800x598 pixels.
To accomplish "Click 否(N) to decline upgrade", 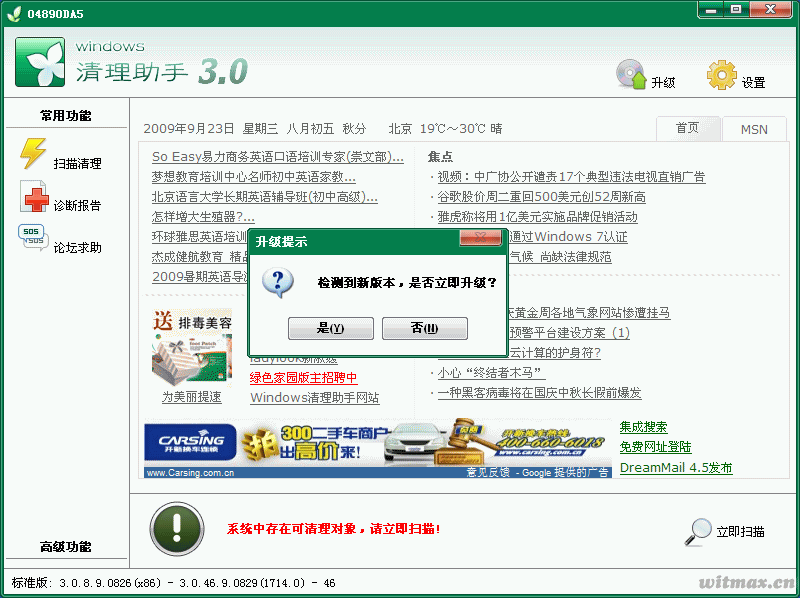I will (x=424, y=328).
